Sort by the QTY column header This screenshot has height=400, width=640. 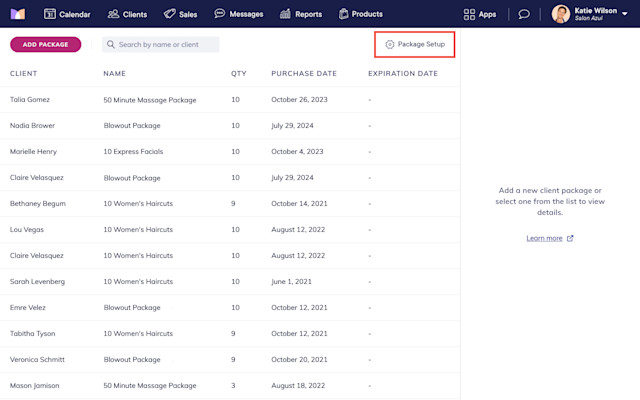click(239, 73)
